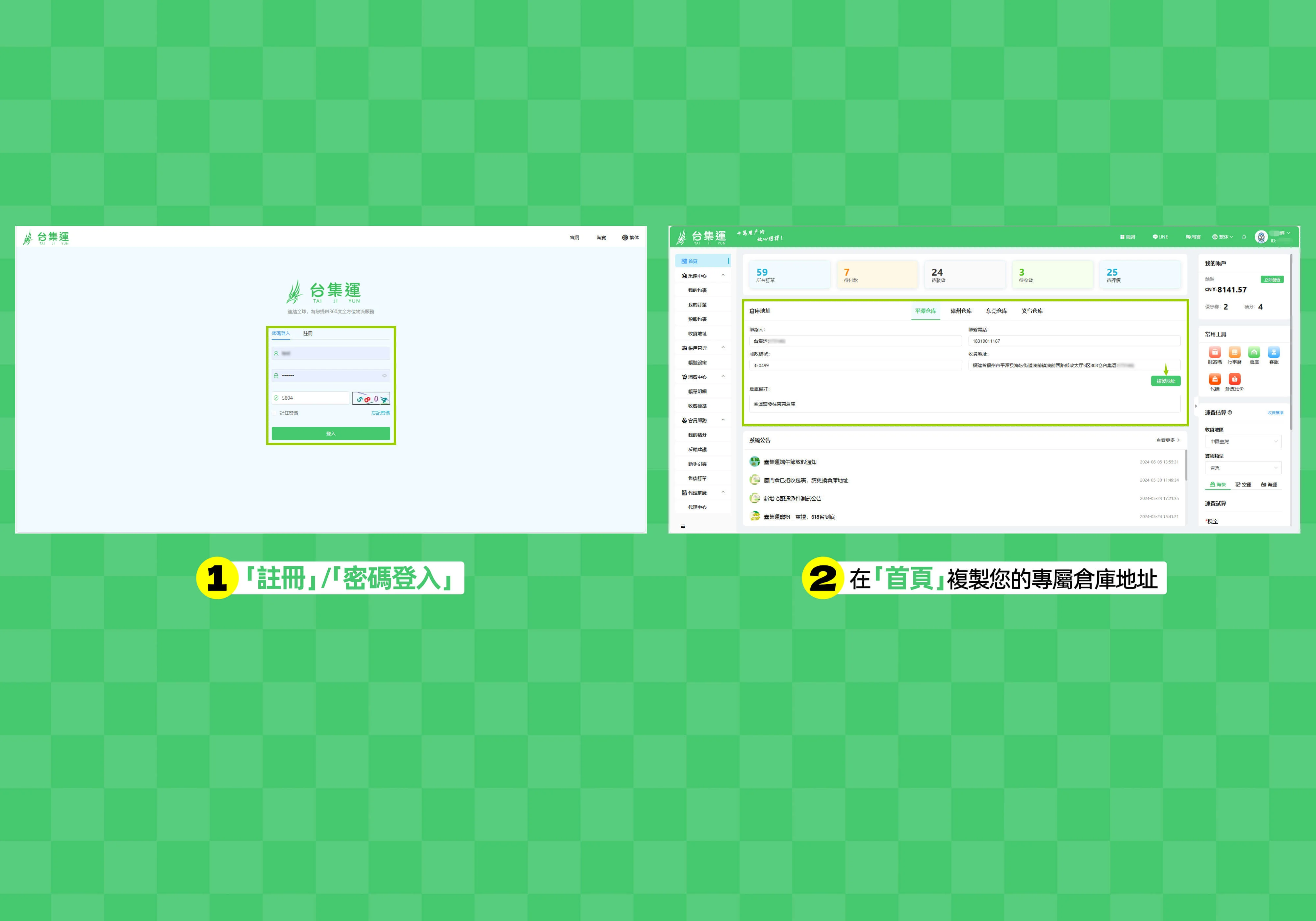
Task: Collapse the 消費中心 sidebar group
Action: 723,377
